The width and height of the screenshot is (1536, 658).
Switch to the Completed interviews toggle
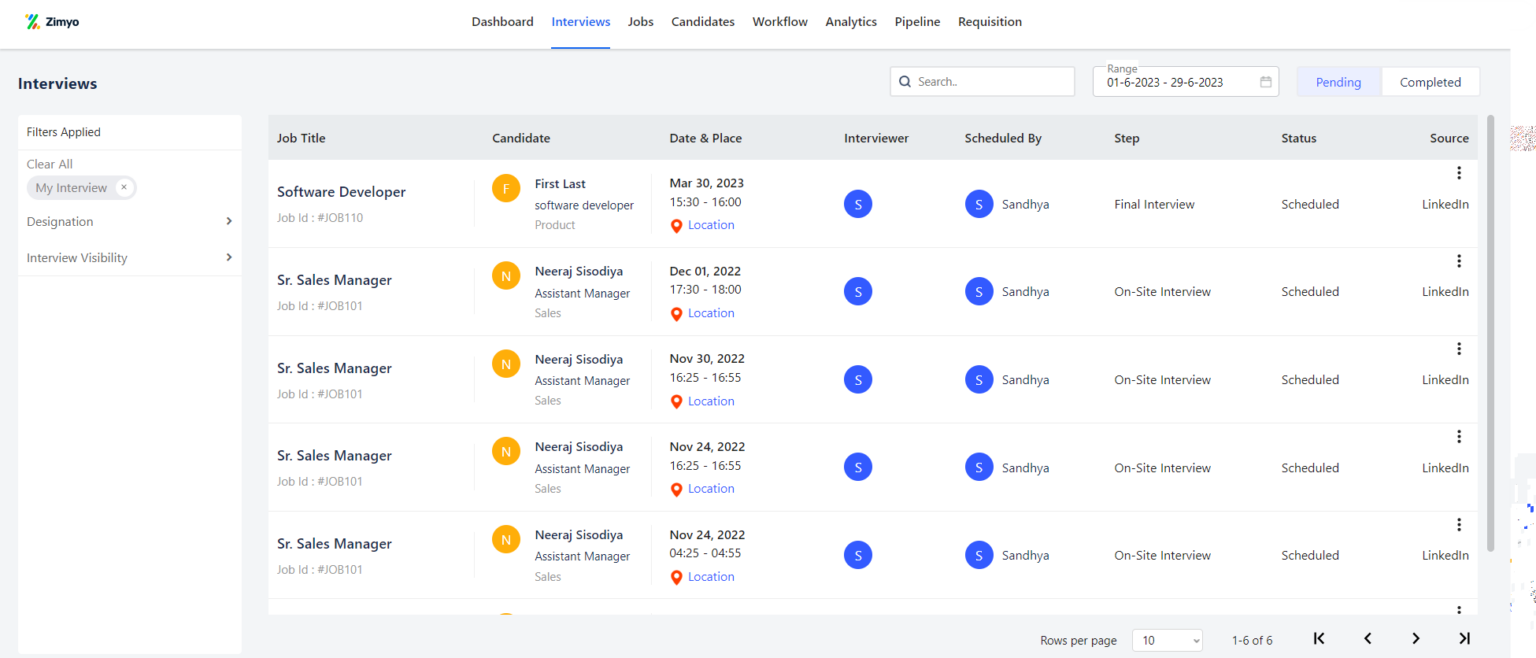point(1430,82)
